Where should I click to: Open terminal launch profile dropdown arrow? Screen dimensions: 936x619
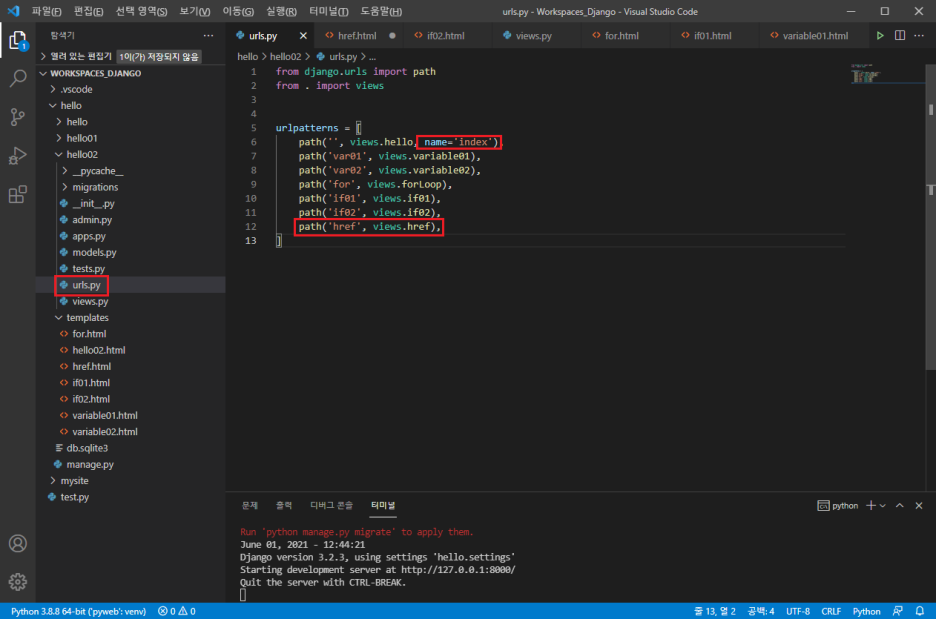coord(883,506)
